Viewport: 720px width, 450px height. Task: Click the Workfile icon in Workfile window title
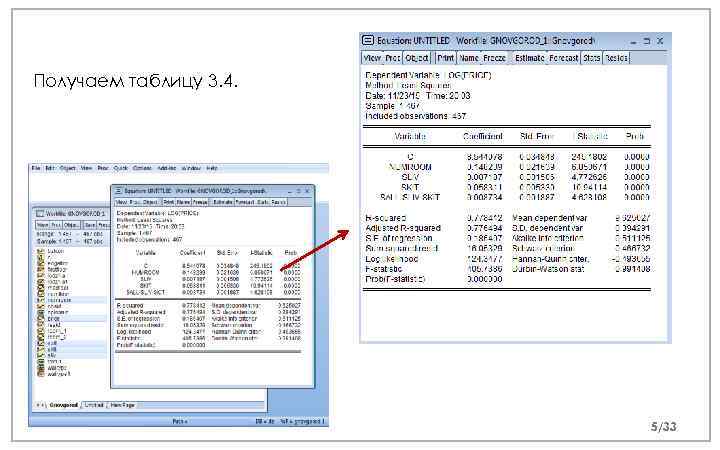click(40, 214)
